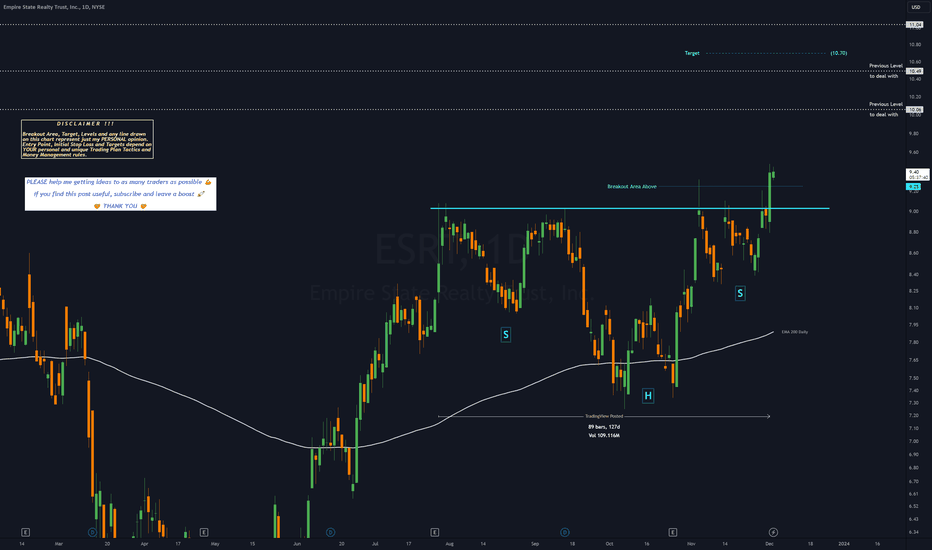Click the Aug label on time axis
Viewport: 932px width, 550px height.
pyautogui.click(x=449, y=543)
